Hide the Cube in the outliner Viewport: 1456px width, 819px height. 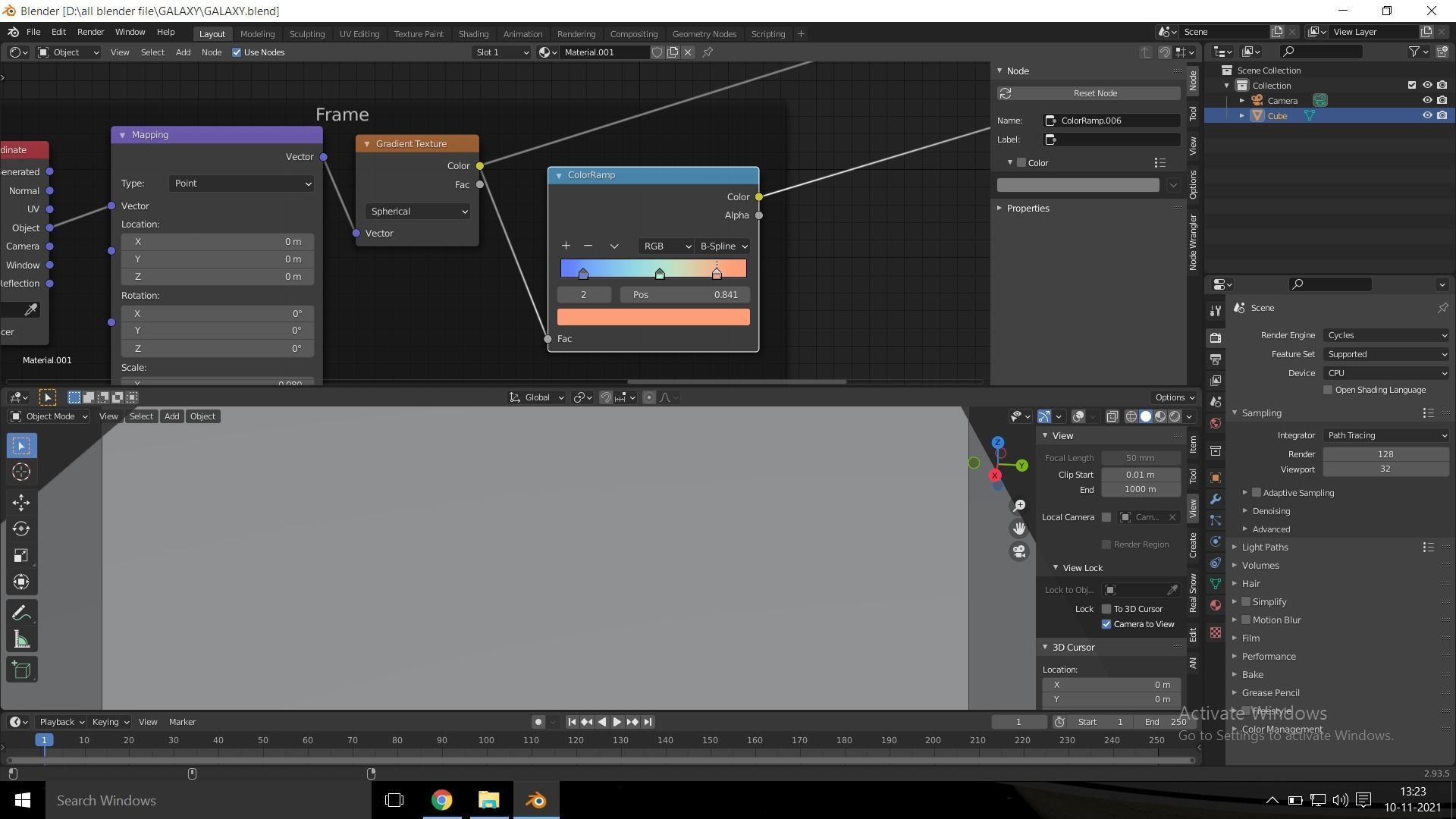[1426, 115]
